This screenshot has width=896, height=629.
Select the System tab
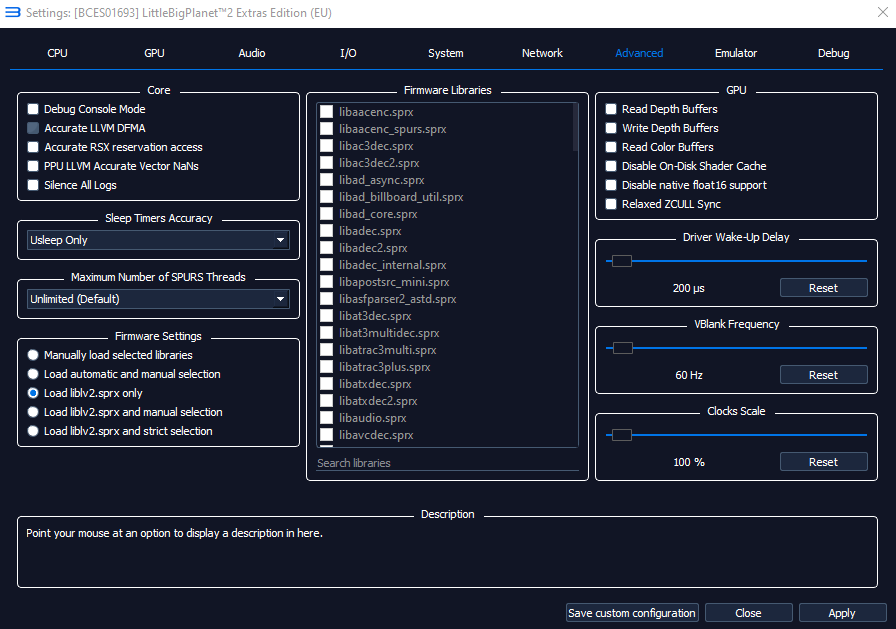pyautogui.click(x=445, y=53)
